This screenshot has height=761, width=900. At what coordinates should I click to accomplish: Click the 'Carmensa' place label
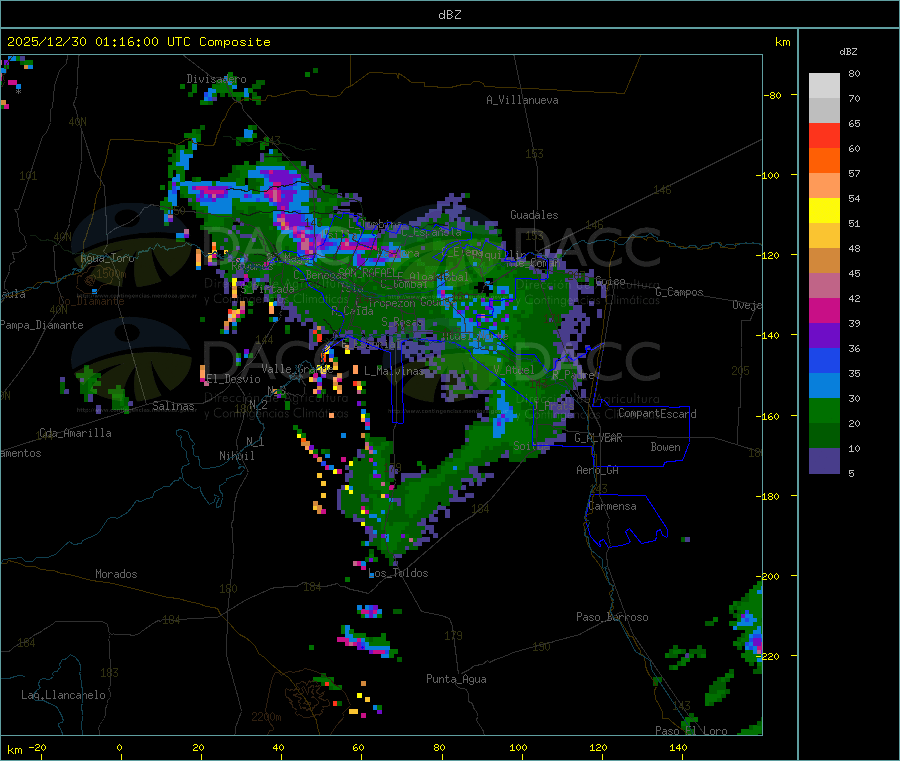point(612,506)
